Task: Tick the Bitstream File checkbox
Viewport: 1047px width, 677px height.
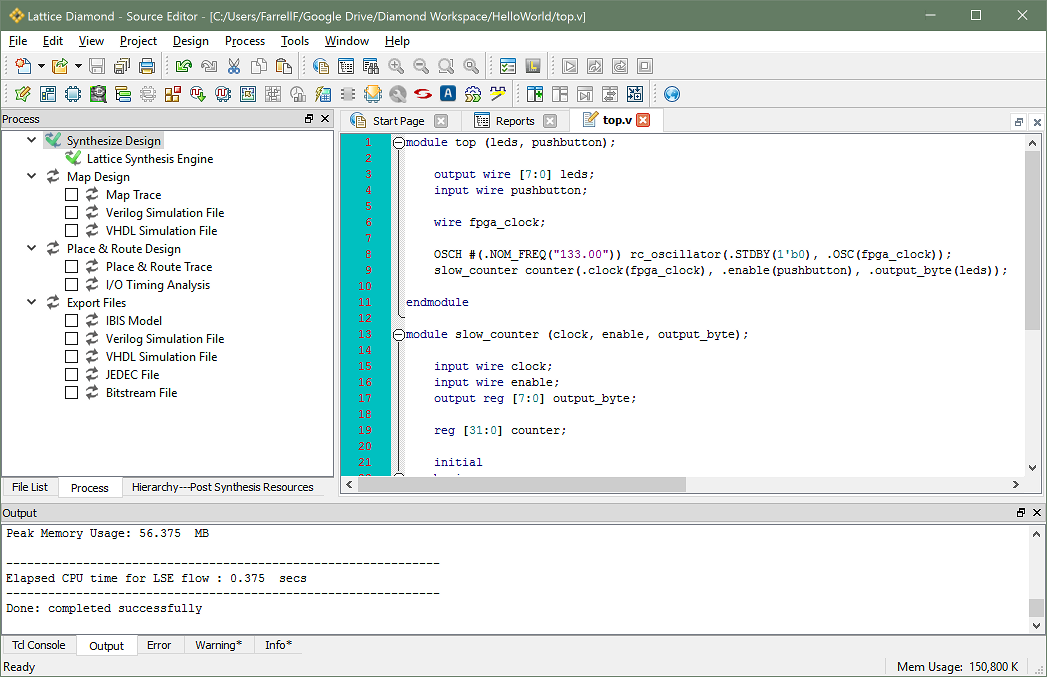Action: coord(71,393)
